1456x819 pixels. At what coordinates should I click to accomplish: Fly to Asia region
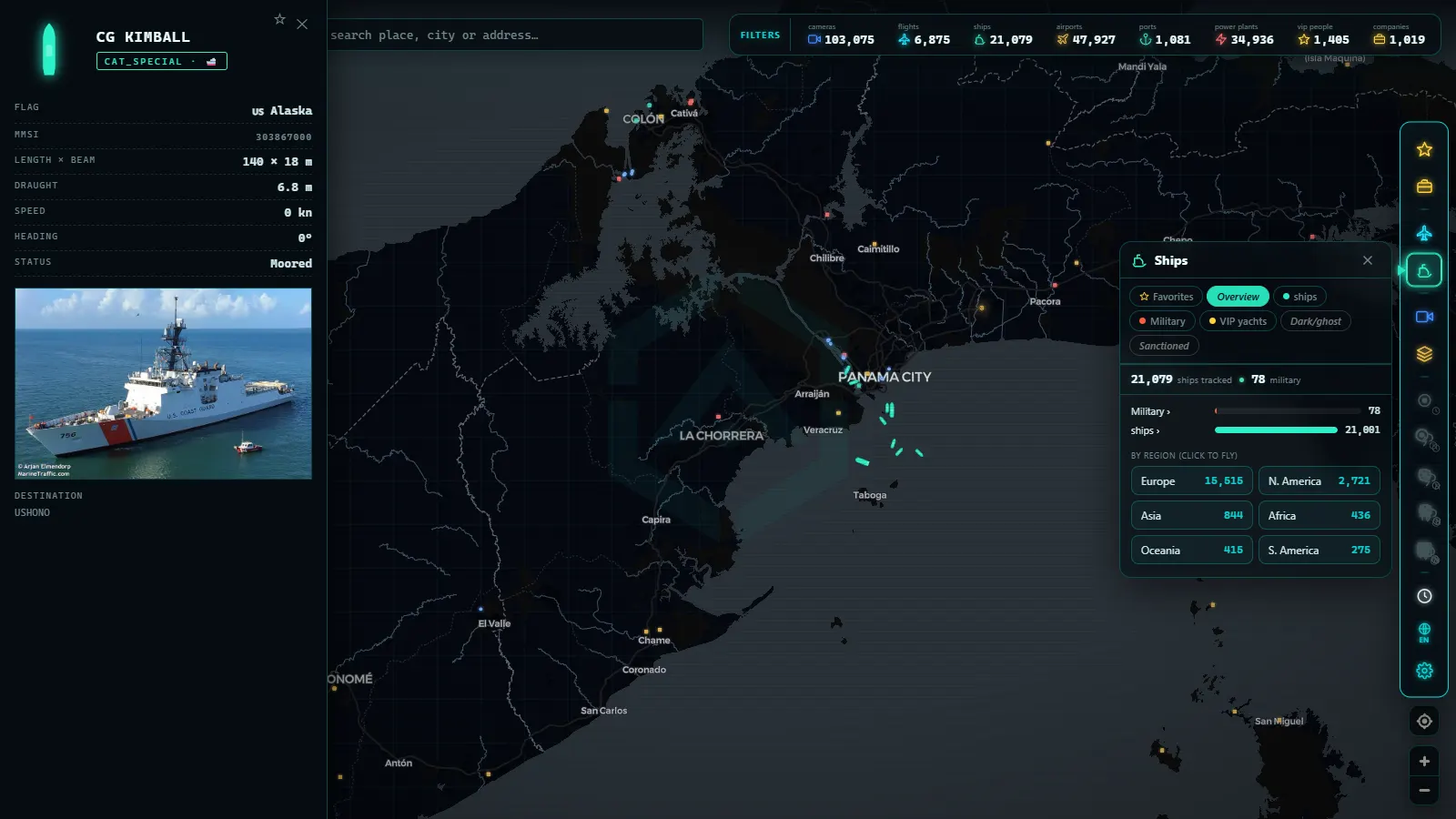1191,515
